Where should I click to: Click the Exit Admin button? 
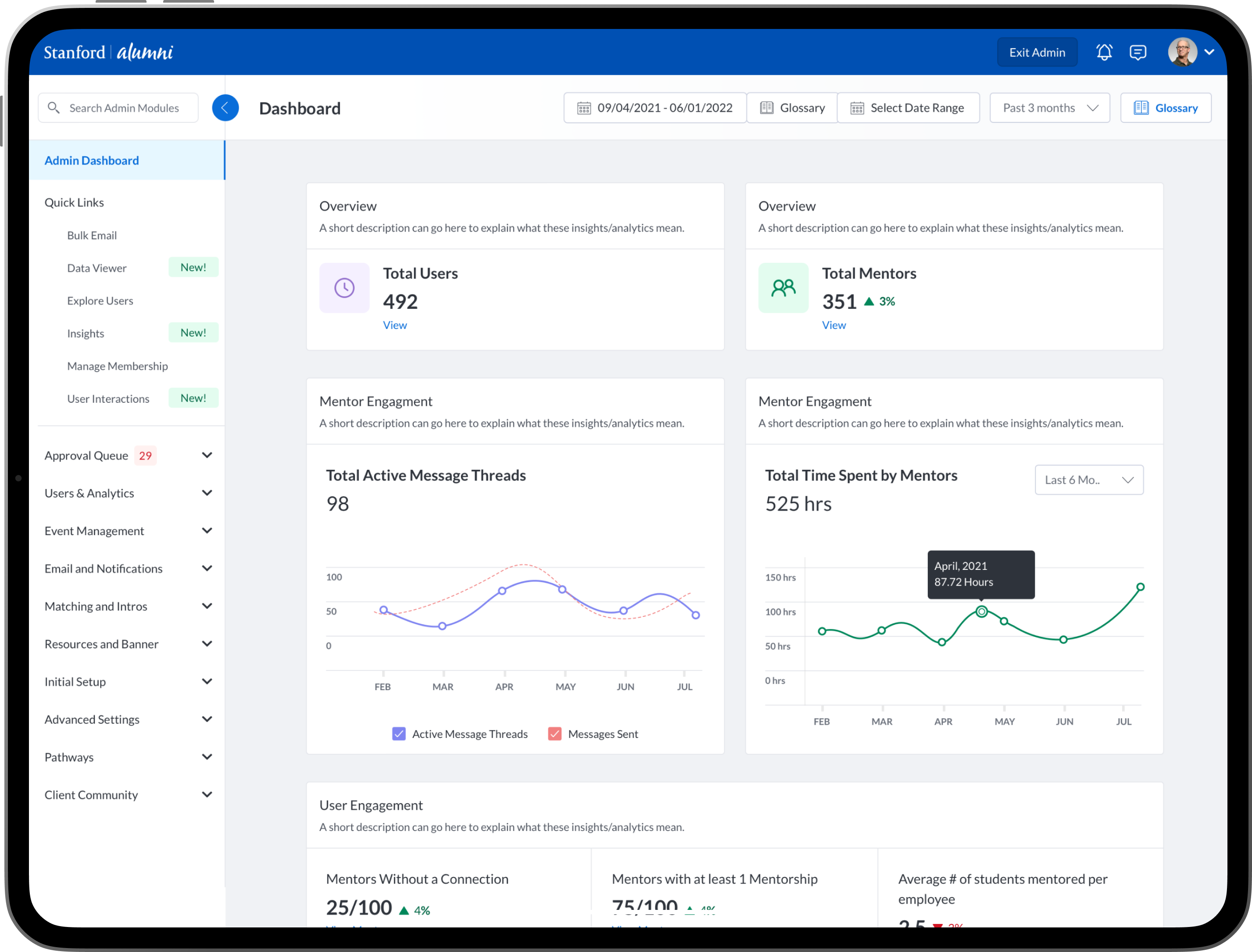coord(1037,52)
